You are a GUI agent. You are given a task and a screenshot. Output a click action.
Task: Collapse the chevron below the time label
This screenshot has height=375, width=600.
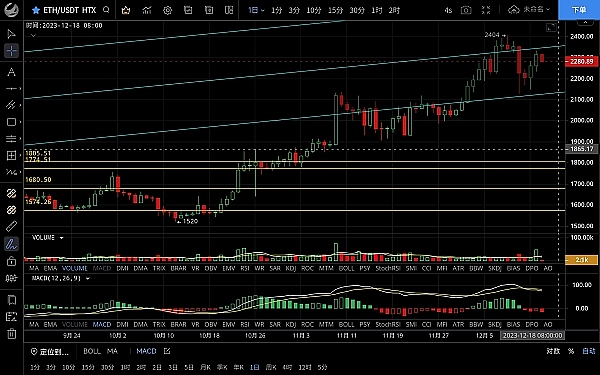pos(33,35)
